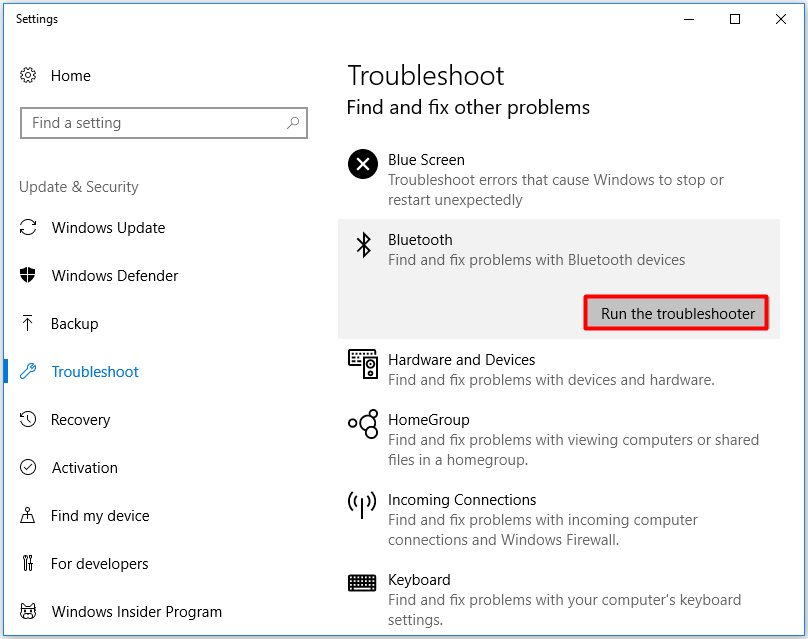Click the Blue Screen X icon
808x639 pixels.
(x=363, y=164)
